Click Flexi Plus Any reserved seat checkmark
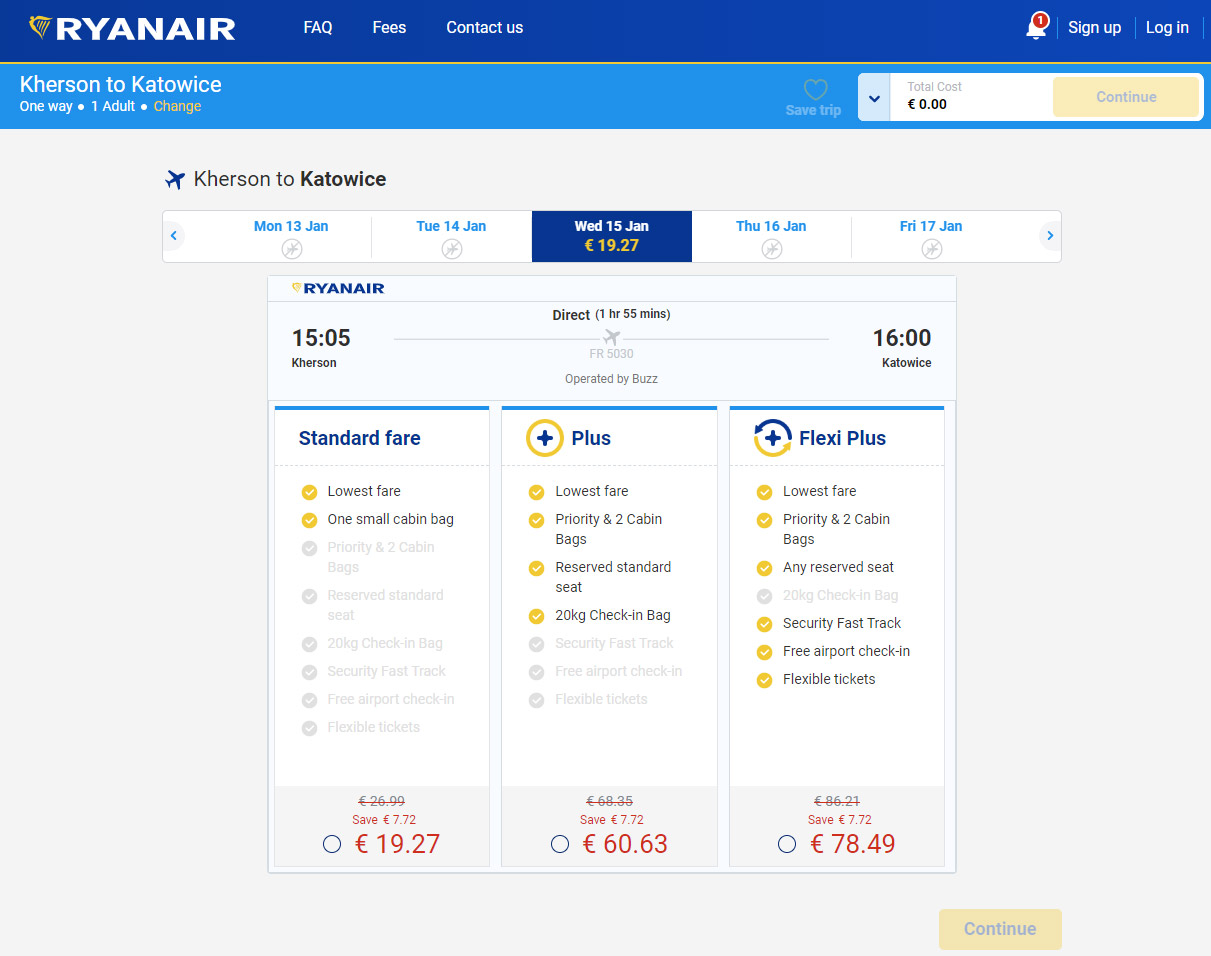The width and height of the screenshot is (1211, 956). click(764, 567)
